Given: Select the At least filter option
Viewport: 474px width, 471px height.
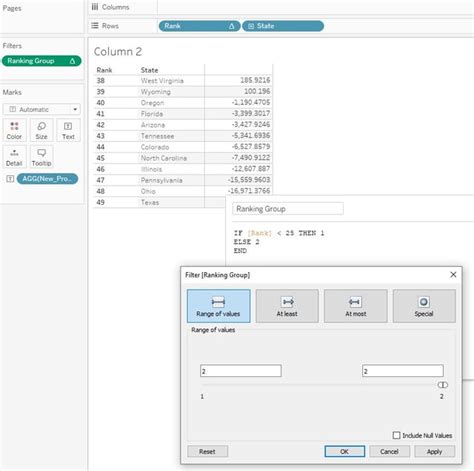Looking at the screenshot, I should [x=287, y=306].
